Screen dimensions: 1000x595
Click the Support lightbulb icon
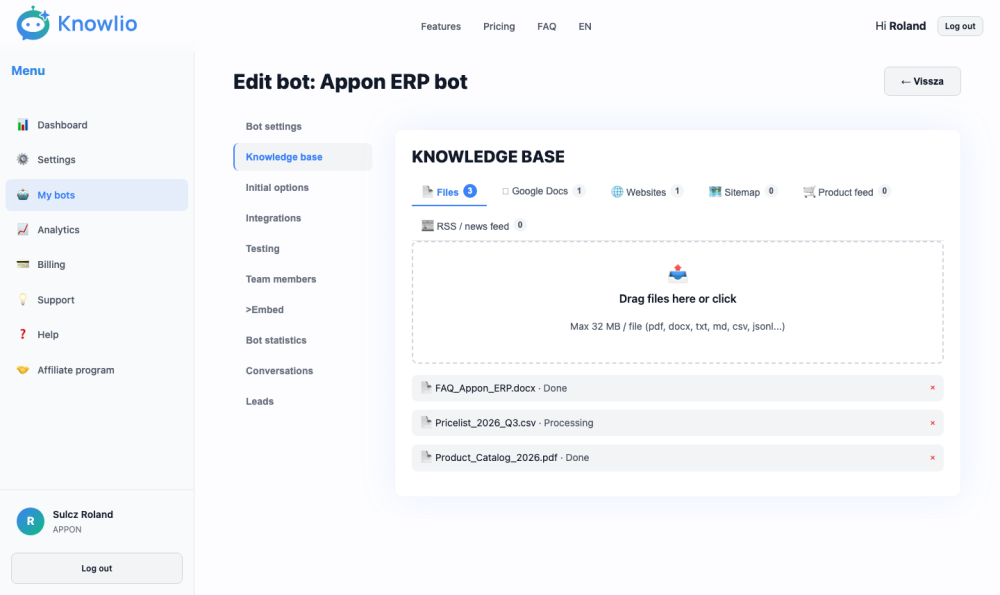[23, 299]
